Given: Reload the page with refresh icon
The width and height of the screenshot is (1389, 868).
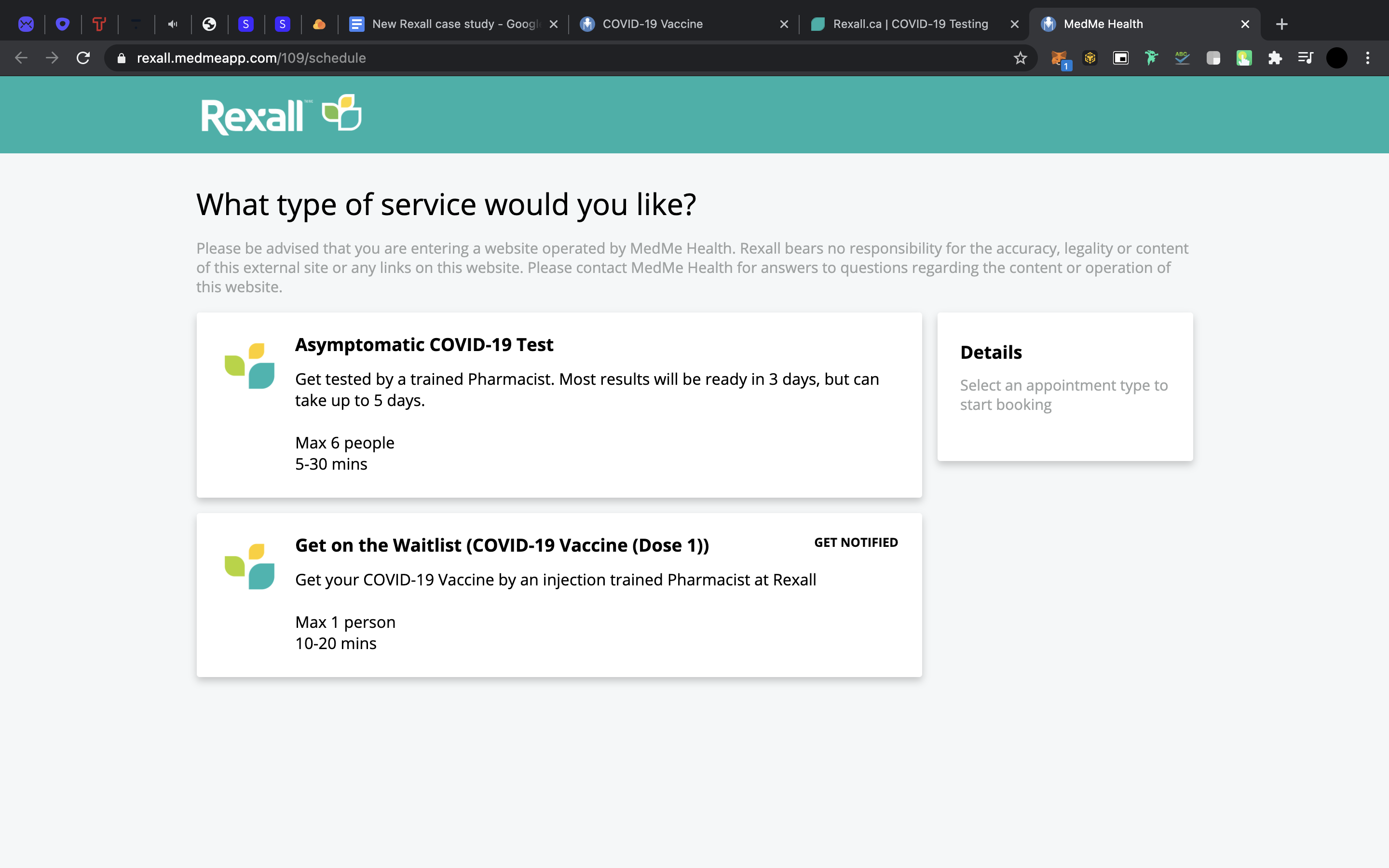Looking at the screenshot, I should 83,58.
